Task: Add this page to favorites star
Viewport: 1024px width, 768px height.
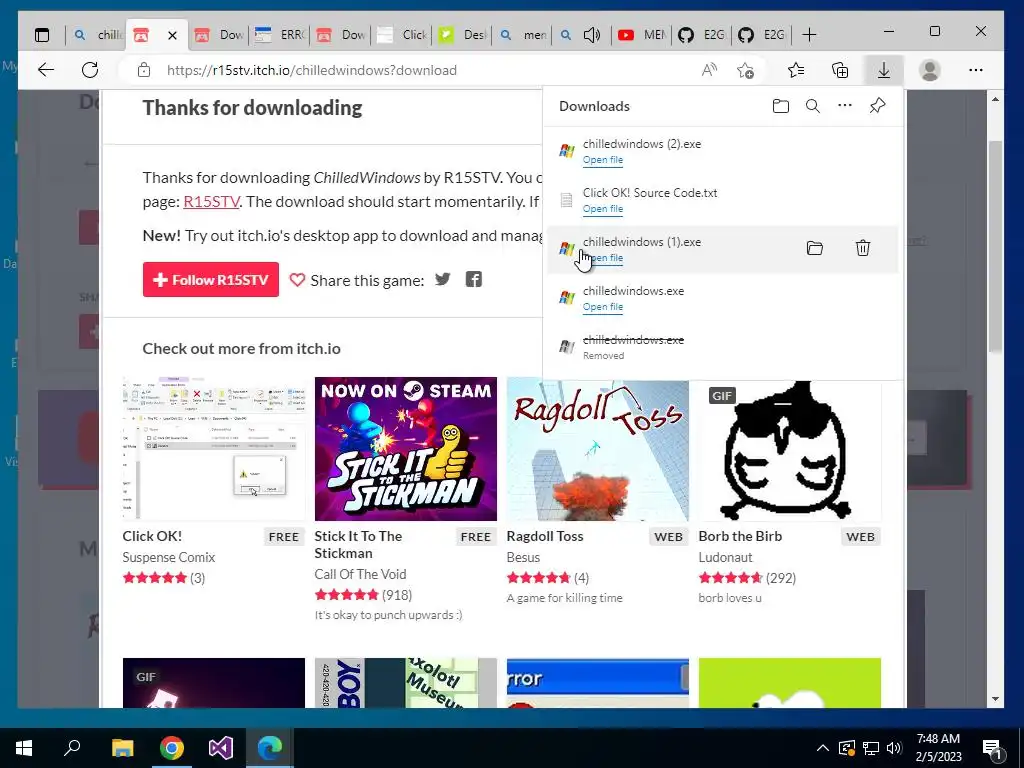Action: [x=745, y=70]
